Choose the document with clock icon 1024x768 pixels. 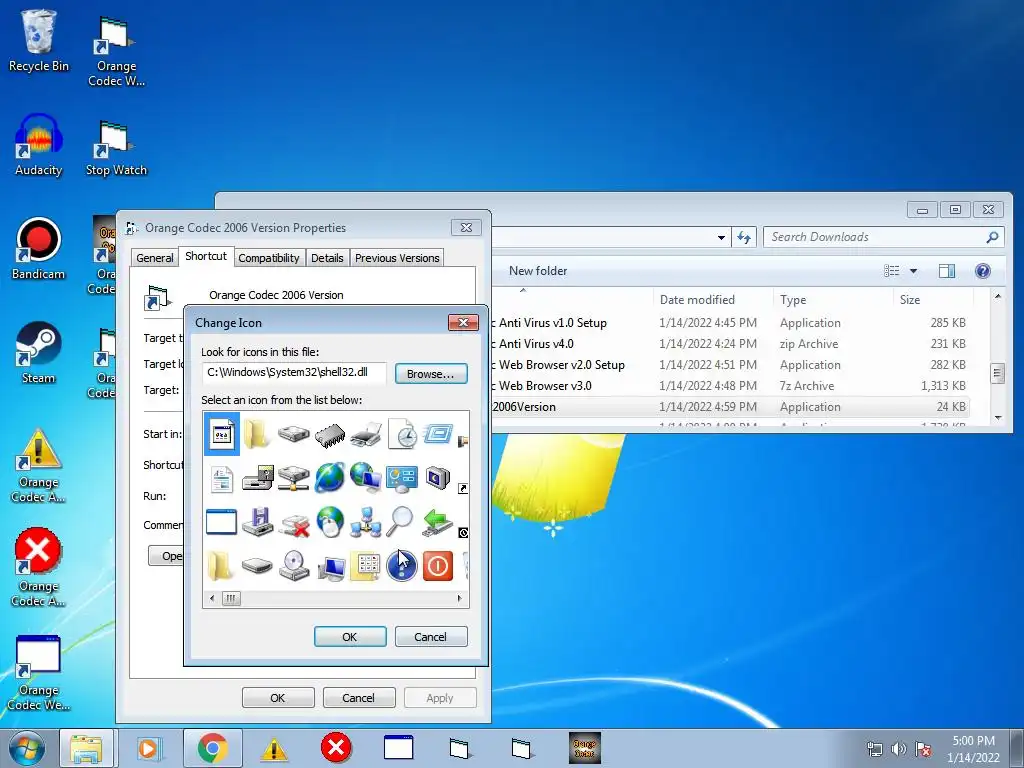pos(402,434)
